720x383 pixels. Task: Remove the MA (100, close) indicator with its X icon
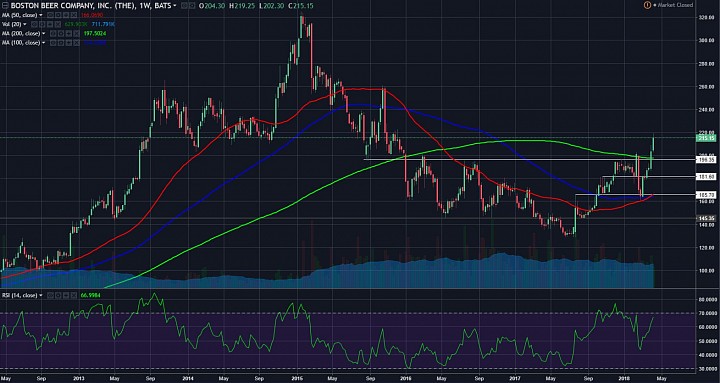[x=77, y=43]
